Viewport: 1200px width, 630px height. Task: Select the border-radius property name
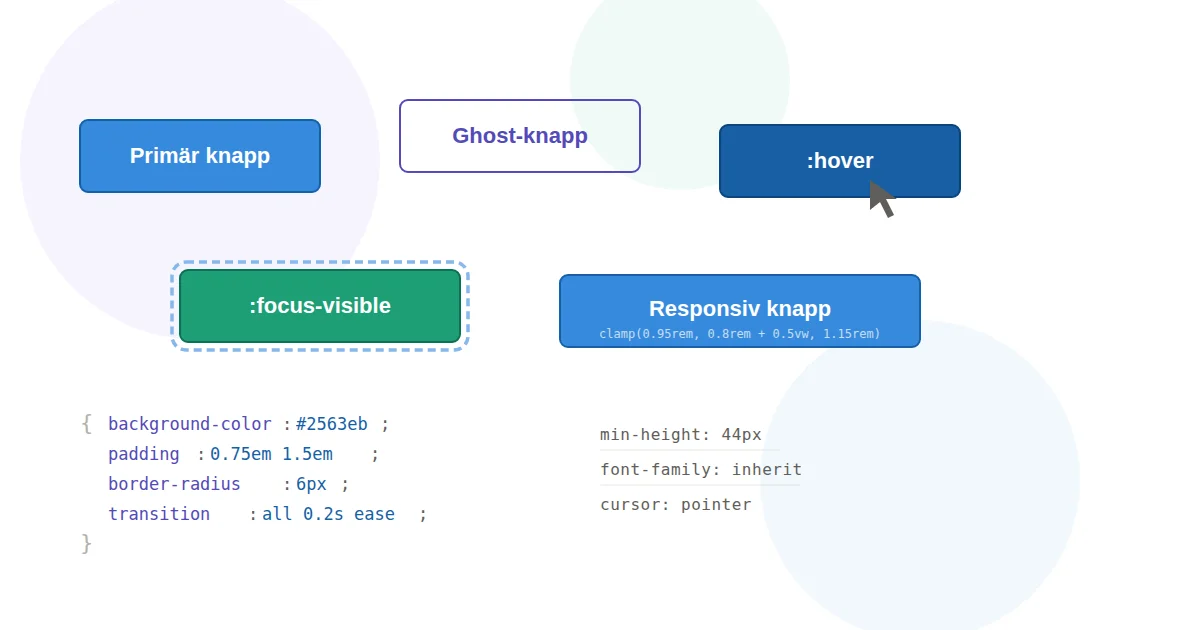coord(175,484)
